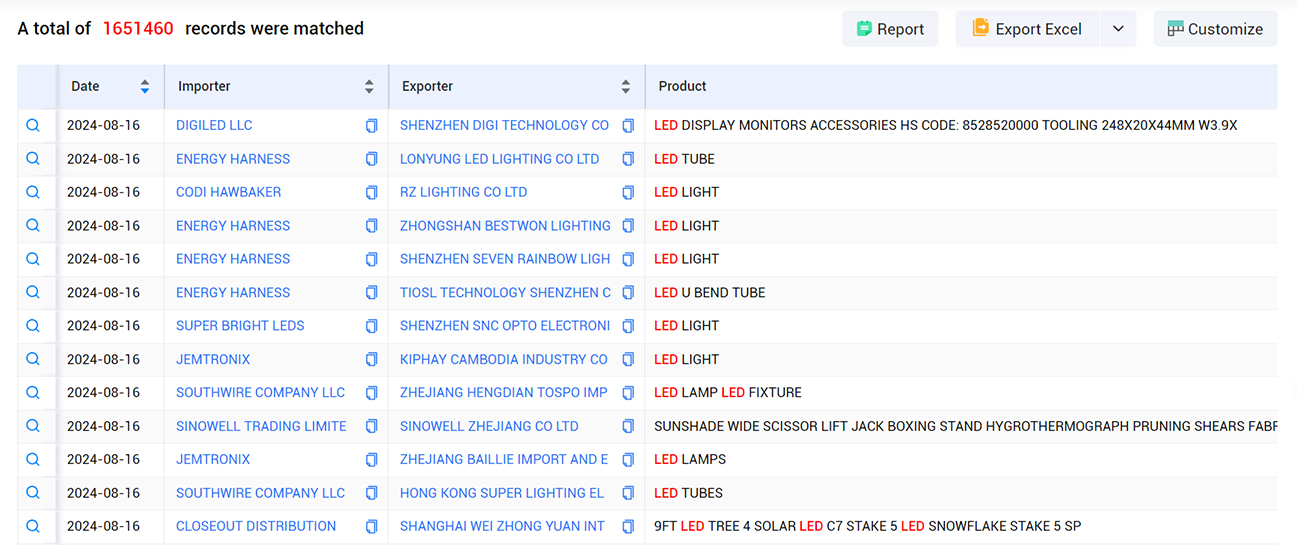Copy exporter name ZHEJIANG BAILLIE IMPORT AND E

point(628,459)
